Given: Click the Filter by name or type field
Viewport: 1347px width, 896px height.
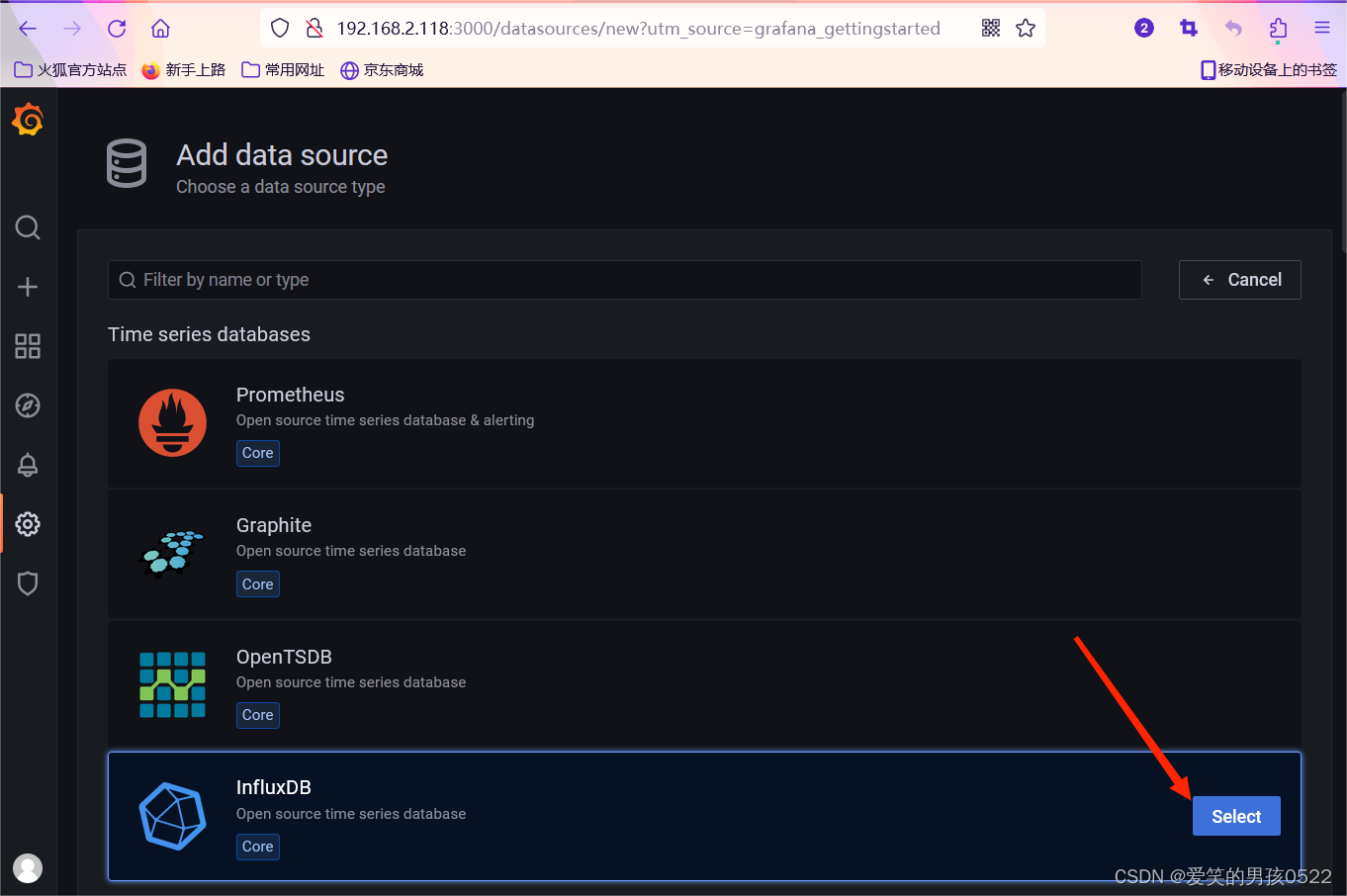Looking at the screenshot, I should (624, 280).
